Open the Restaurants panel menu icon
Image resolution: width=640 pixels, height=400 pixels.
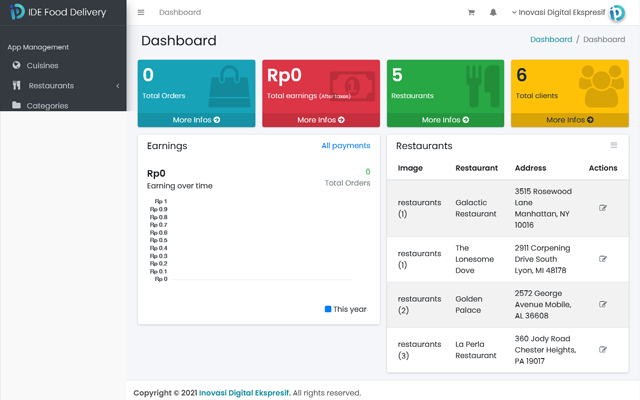614,146
